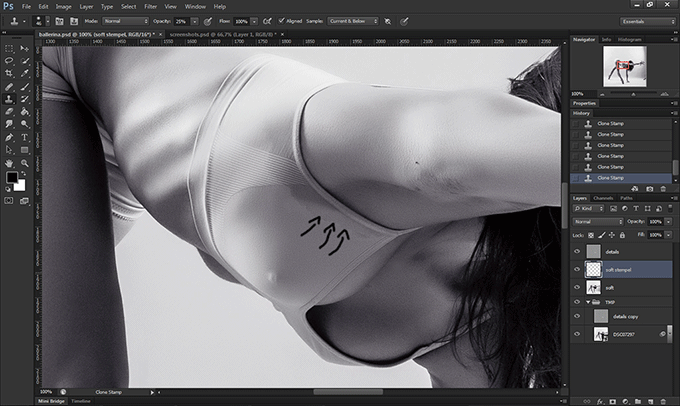Click the foreground color swatch
The height and width of the screenshot is (406, 680).
(x=11, y=177)
